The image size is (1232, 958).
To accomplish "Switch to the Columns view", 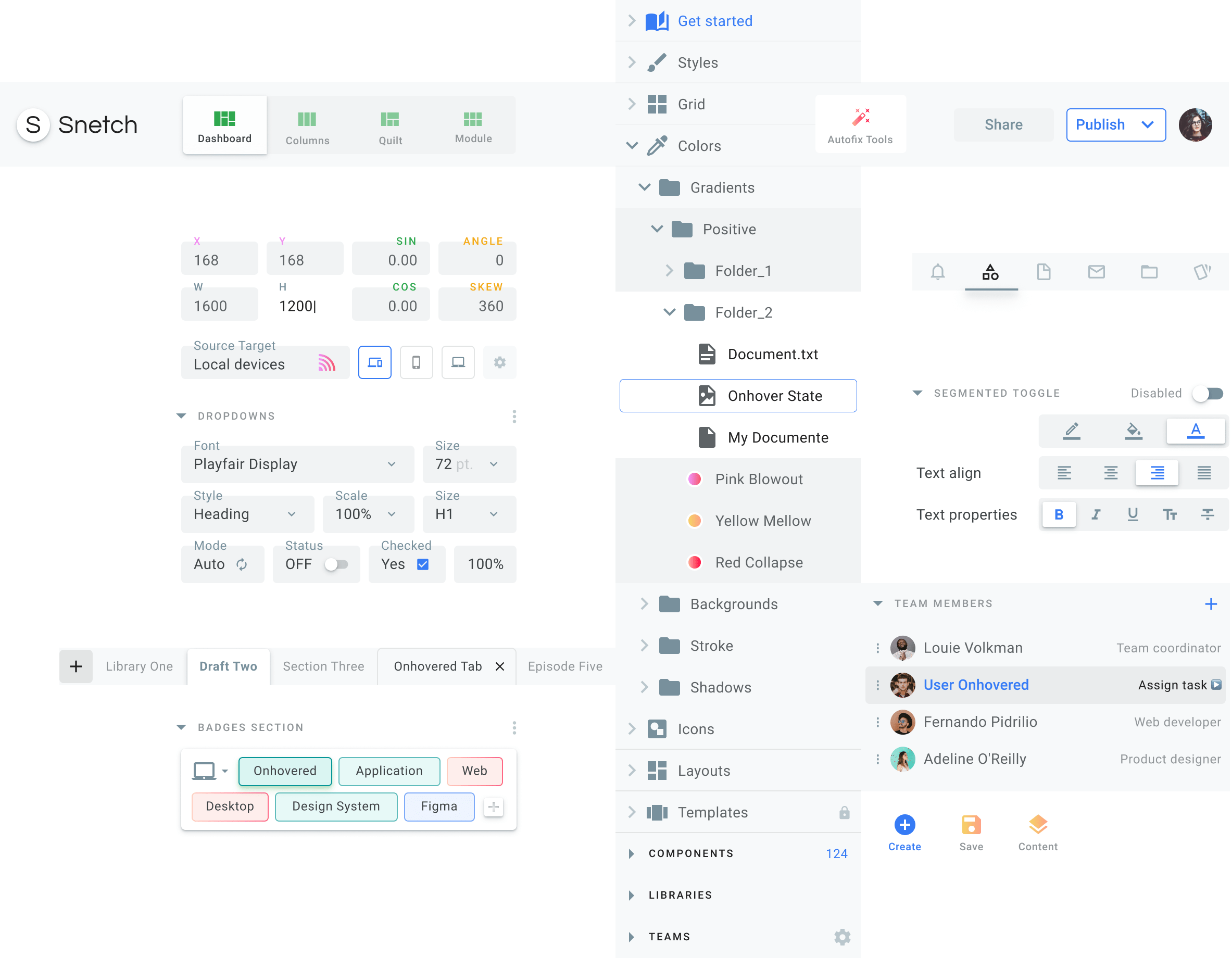I will click(x=307, y=125).
